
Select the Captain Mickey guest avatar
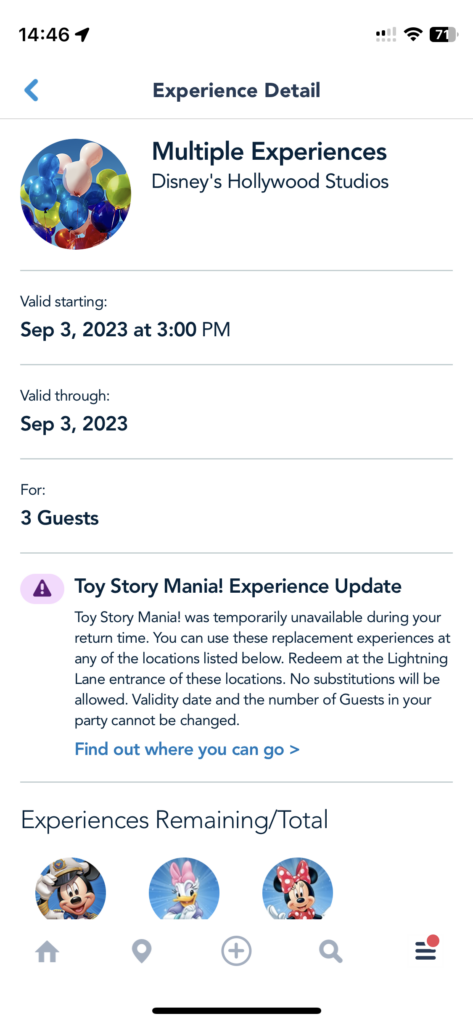70,888
